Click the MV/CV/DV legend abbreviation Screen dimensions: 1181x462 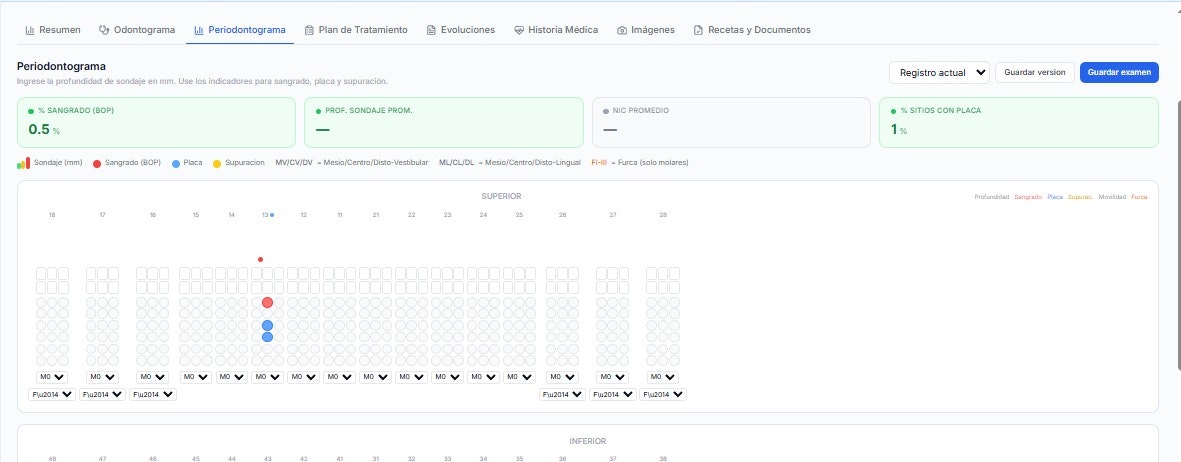294,163
